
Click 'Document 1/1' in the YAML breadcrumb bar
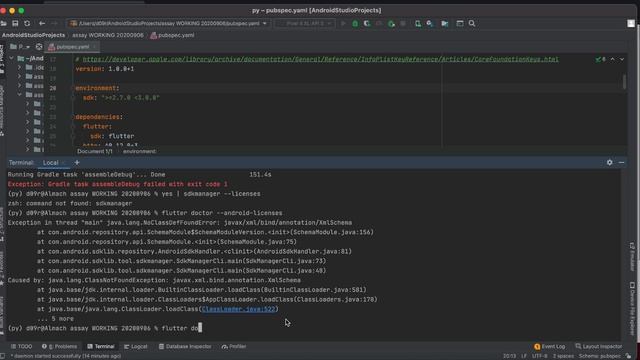point(95,151)
